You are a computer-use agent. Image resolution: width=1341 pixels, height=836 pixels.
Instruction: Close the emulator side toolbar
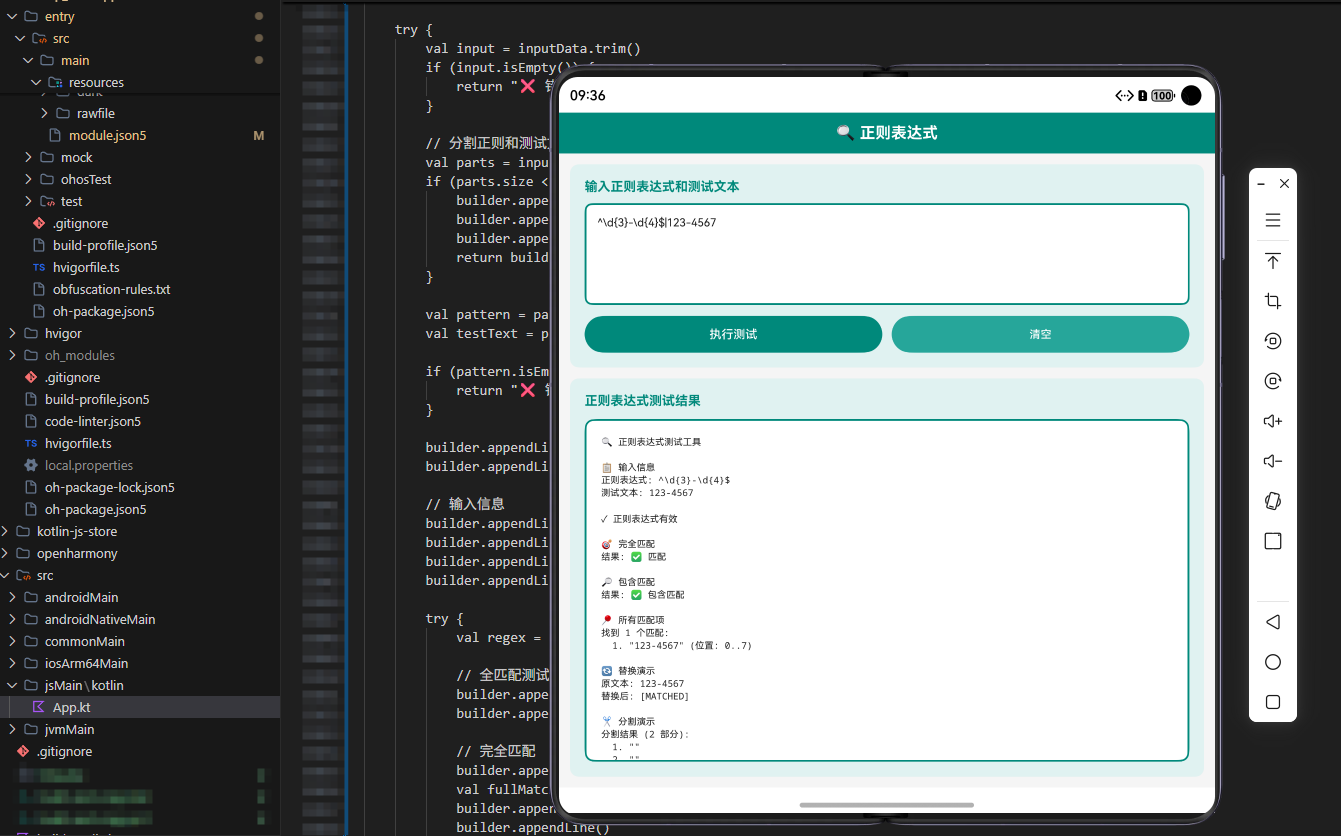1285,184
